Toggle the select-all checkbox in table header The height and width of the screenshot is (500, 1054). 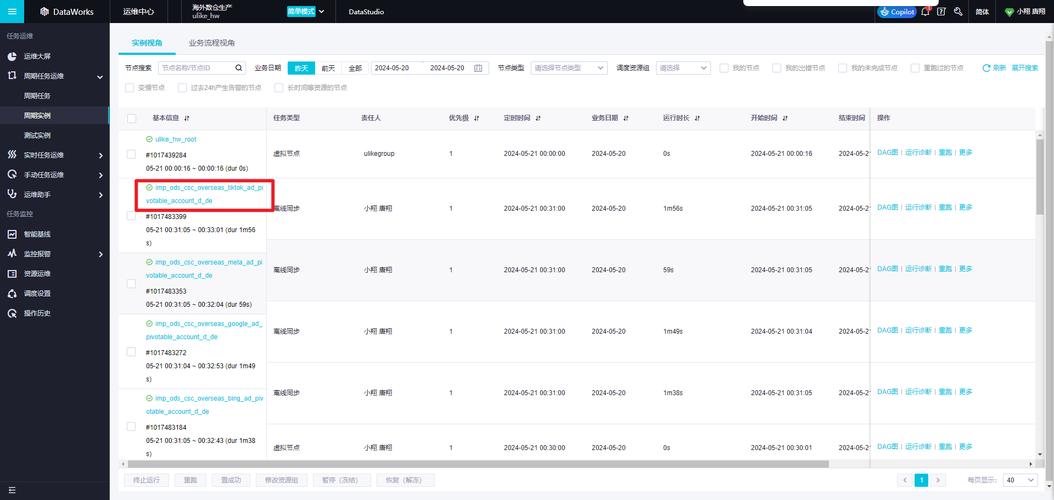tap(131, 118)
